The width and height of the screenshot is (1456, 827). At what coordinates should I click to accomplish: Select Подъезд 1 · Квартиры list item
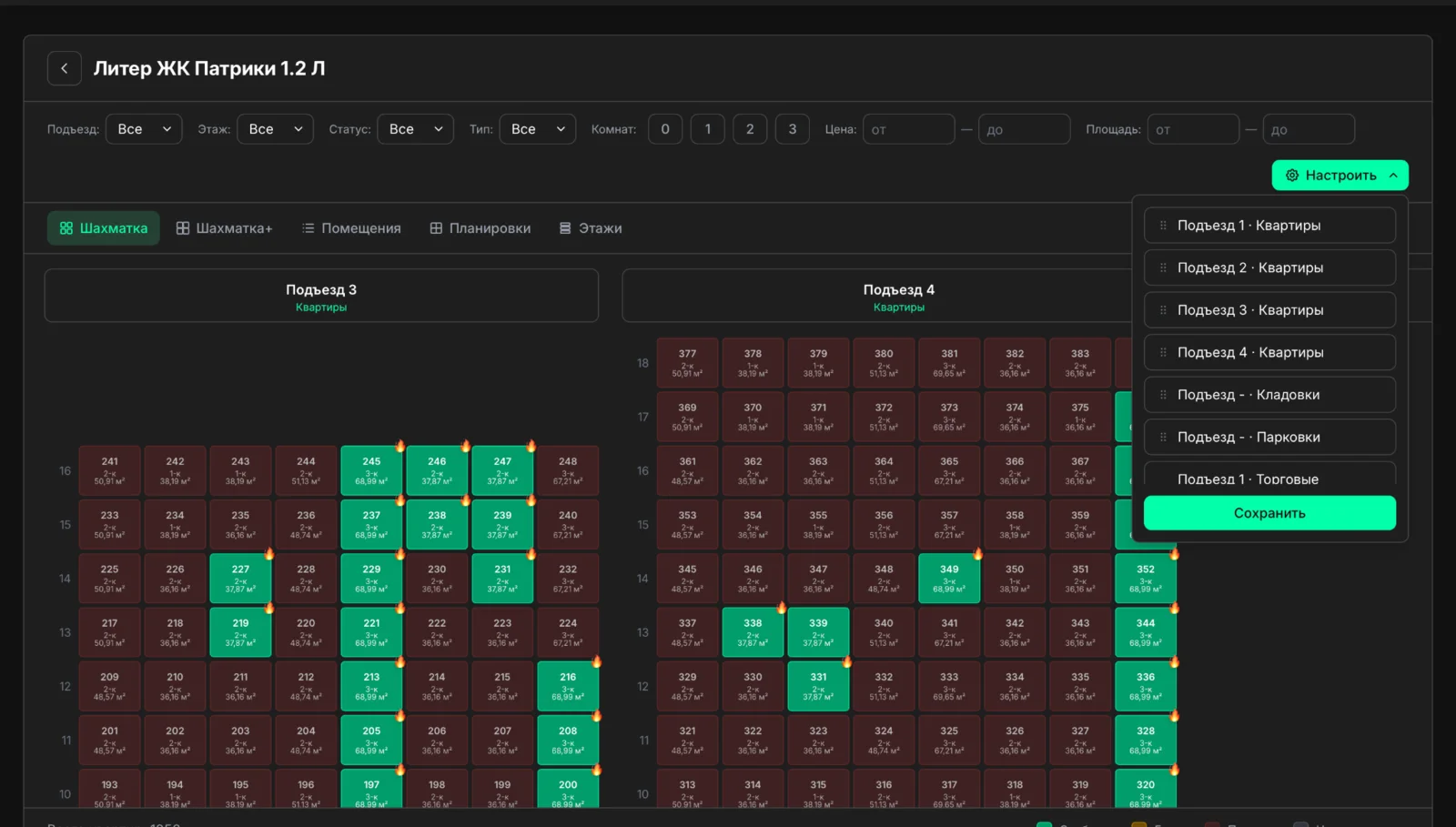click(x=1269, y=225)
